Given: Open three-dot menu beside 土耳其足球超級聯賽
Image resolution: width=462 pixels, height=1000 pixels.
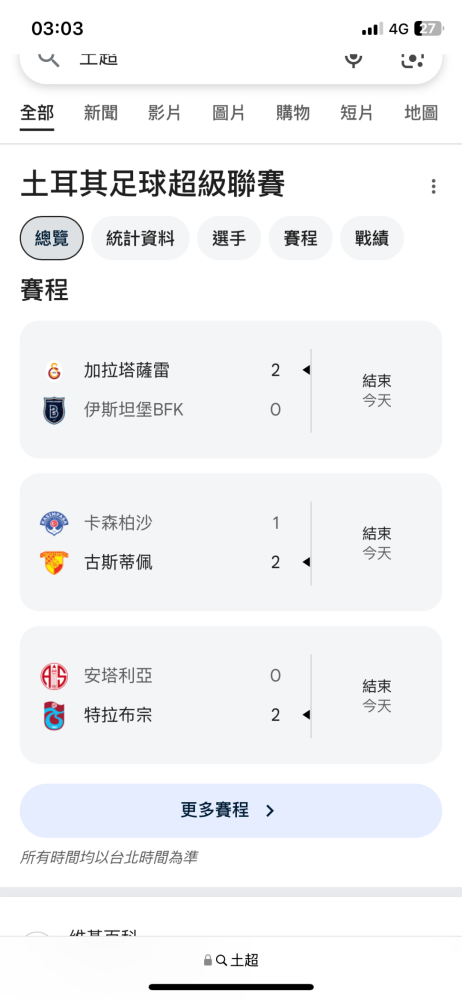Looking at the screenshot, I should click(433, 186).
